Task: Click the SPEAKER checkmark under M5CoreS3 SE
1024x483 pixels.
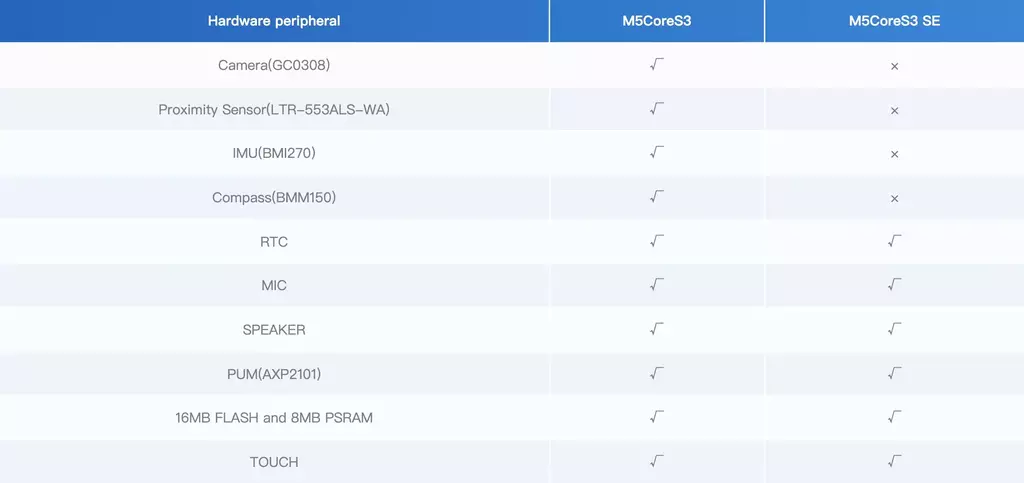Action: pos(895,329)
